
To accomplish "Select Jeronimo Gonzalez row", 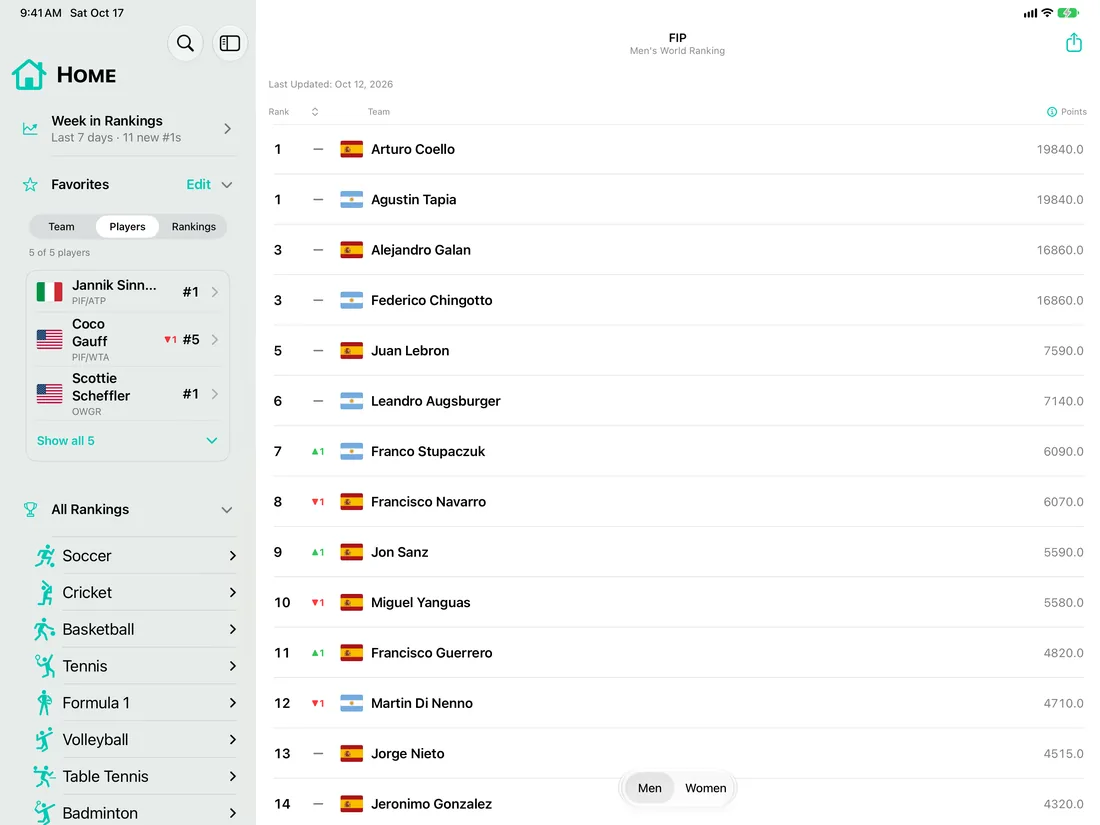I will [x=678, y=804].
